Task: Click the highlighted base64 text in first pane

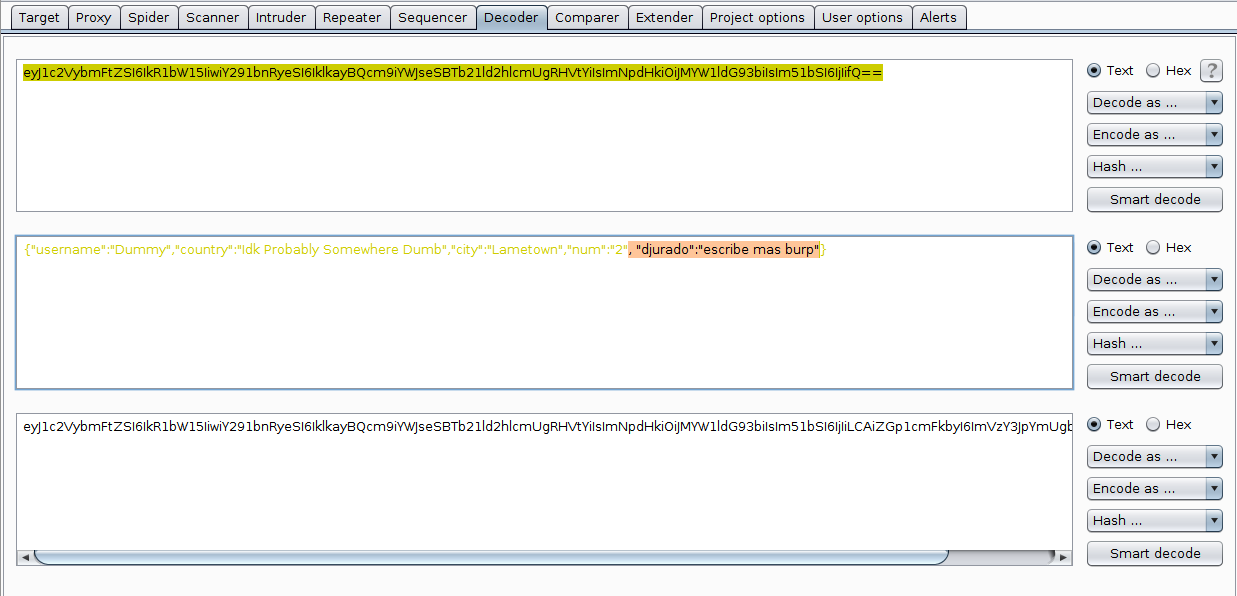Action: 450,73
